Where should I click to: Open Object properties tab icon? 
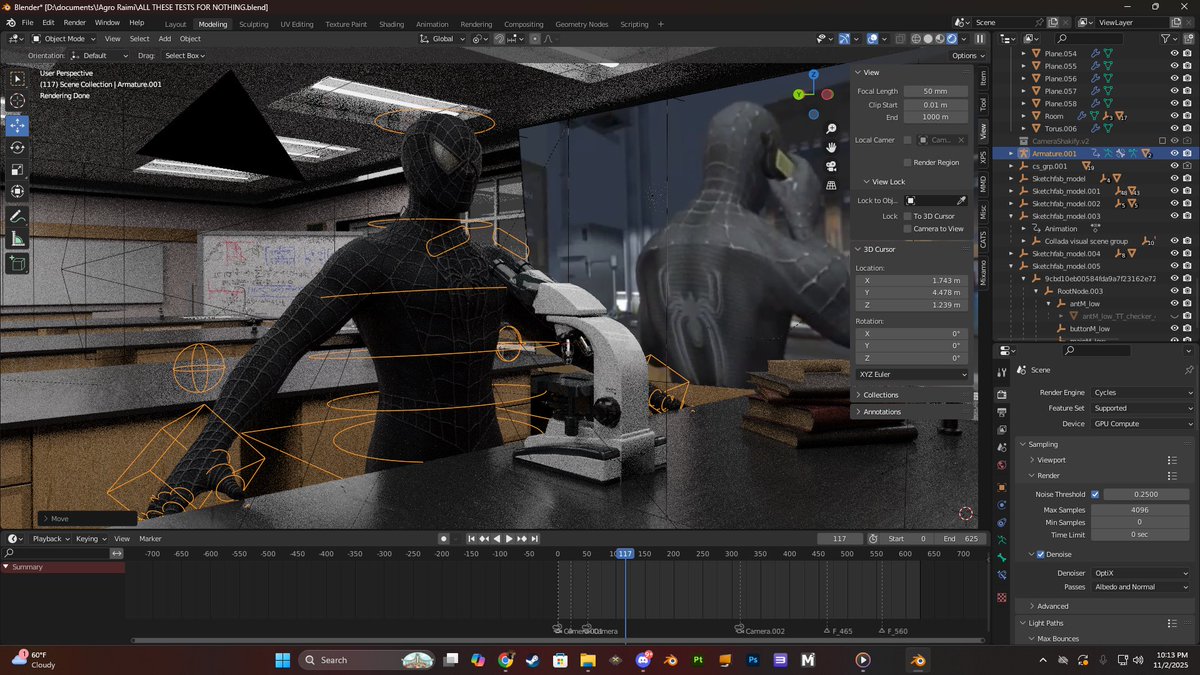1002,487
